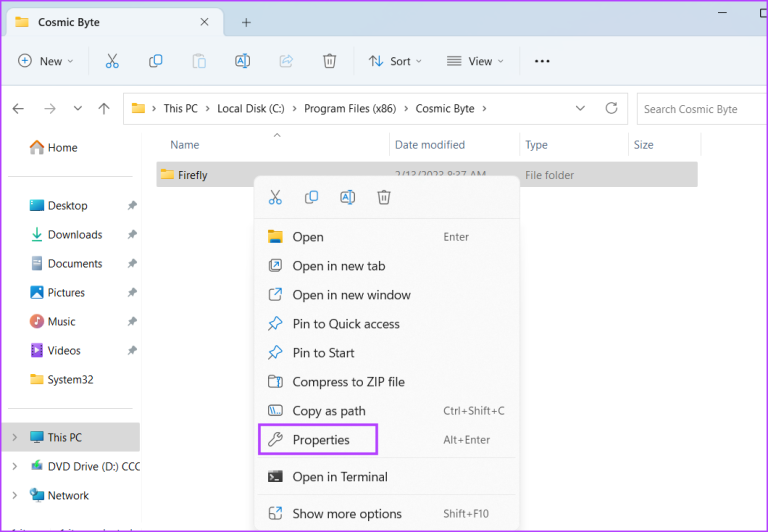Open the View layout dropdown
768x532 pixels.
tap(475, 61)
